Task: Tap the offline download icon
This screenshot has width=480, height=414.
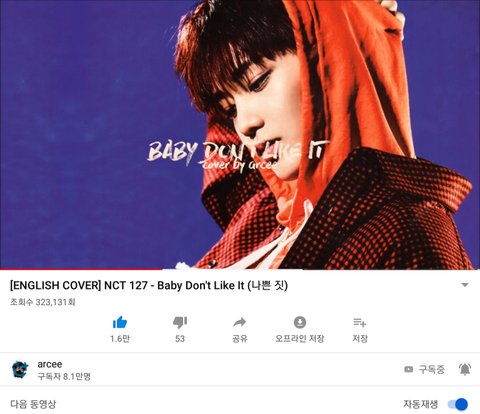Action: pyautogui.click(x=300, y=322)
